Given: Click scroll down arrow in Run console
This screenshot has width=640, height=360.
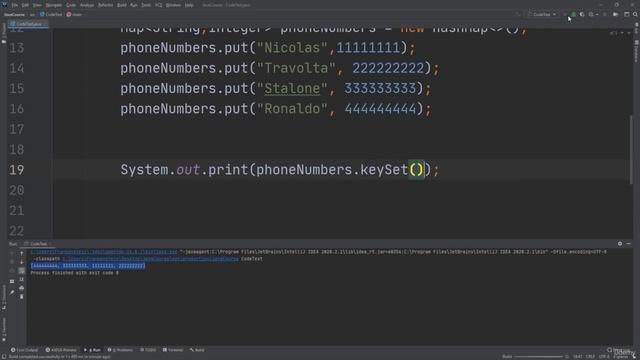Looking at the screenshot, I should (x=22, y=262).
